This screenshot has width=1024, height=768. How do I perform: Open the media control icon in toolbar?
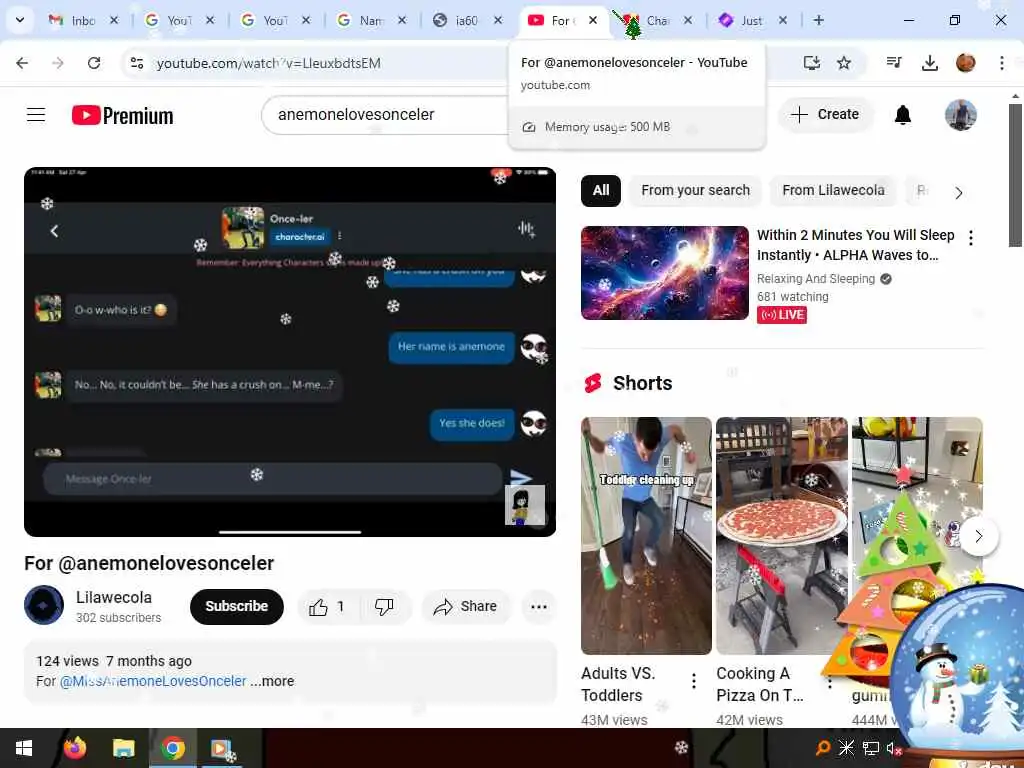pos(894,63)
